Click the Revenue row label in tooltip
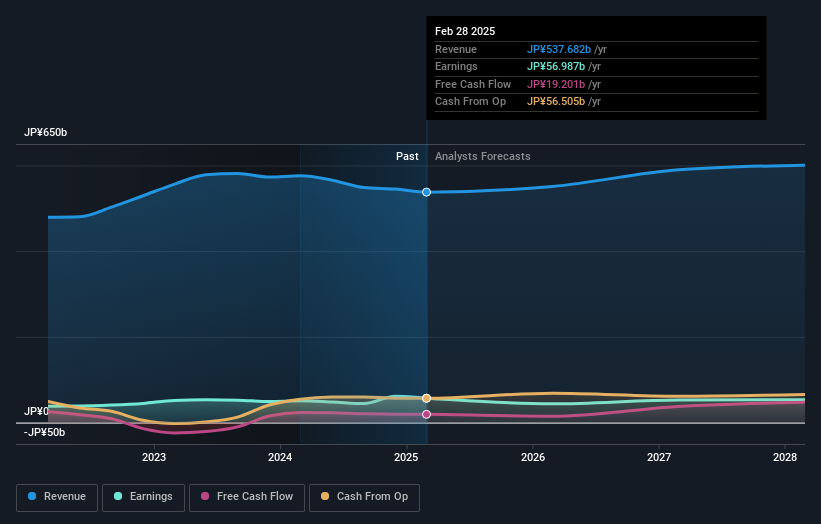 456,49
